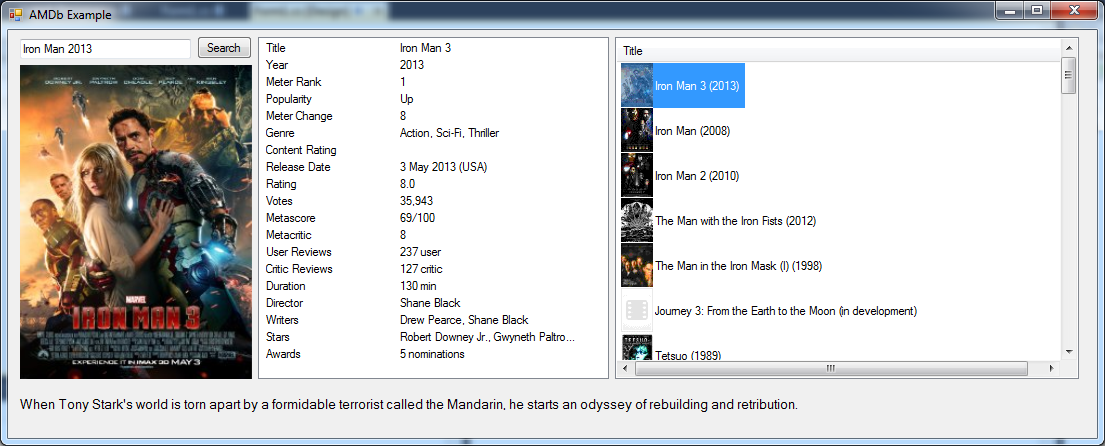Image resolution: width=1105 pixels, height=446 pixels.
Task: Click the Metacritic label
Action: click(288, 235)
